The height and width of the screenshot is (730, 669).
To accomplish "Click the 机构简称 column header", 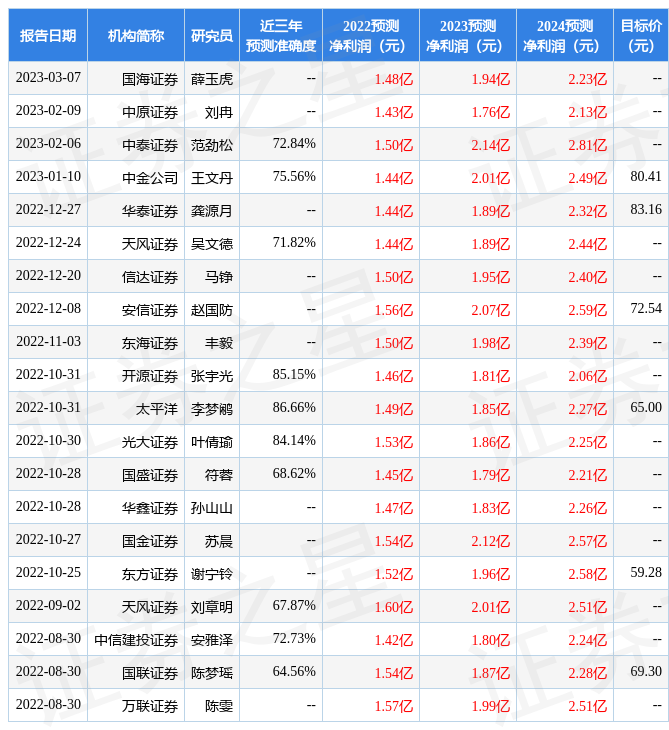I will pos(136,36).
